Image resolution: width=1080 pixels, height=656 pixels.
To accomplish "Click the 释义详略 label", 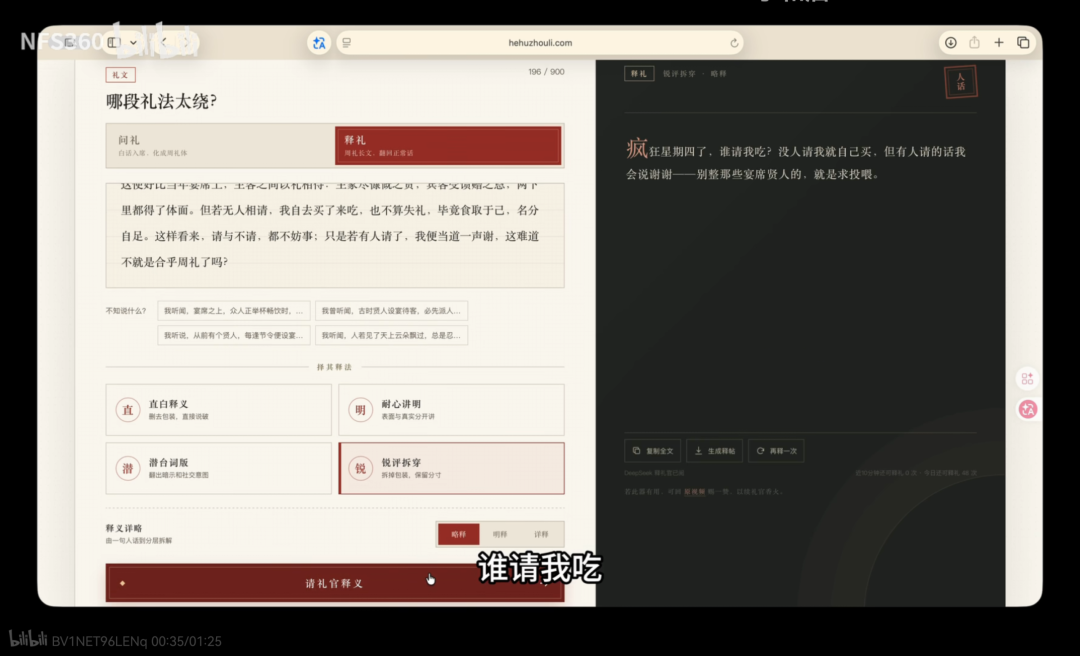I will (124, 529).
